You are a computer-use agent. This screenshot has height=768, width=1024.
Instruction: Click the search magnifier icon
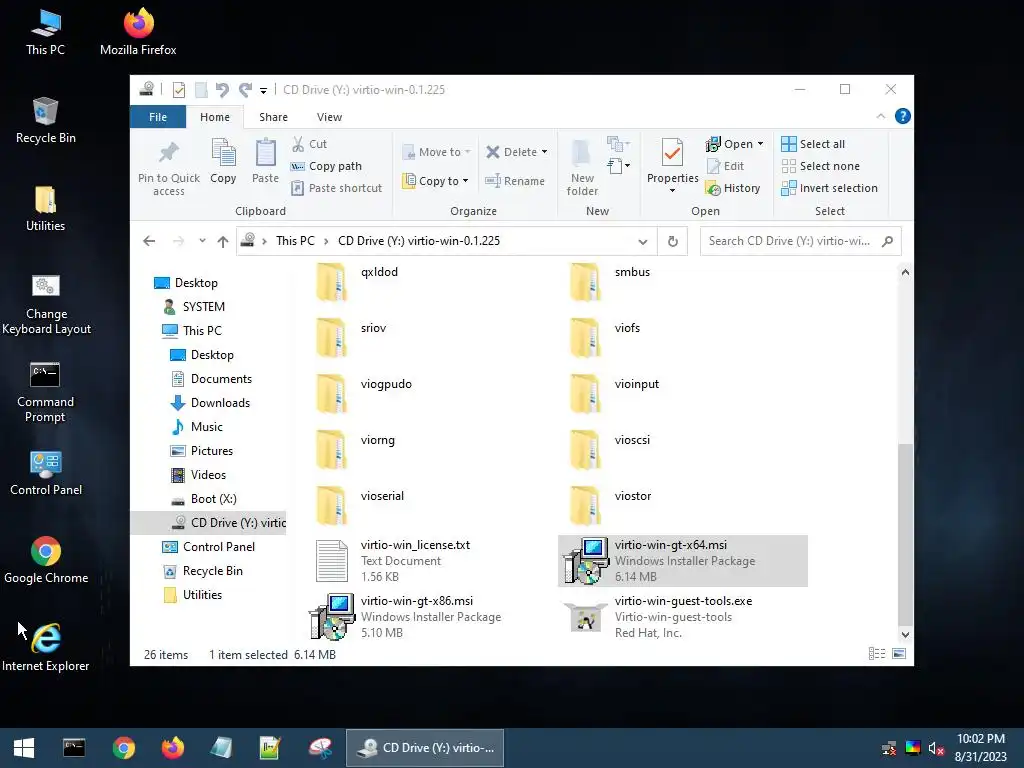tap(887, 241)
